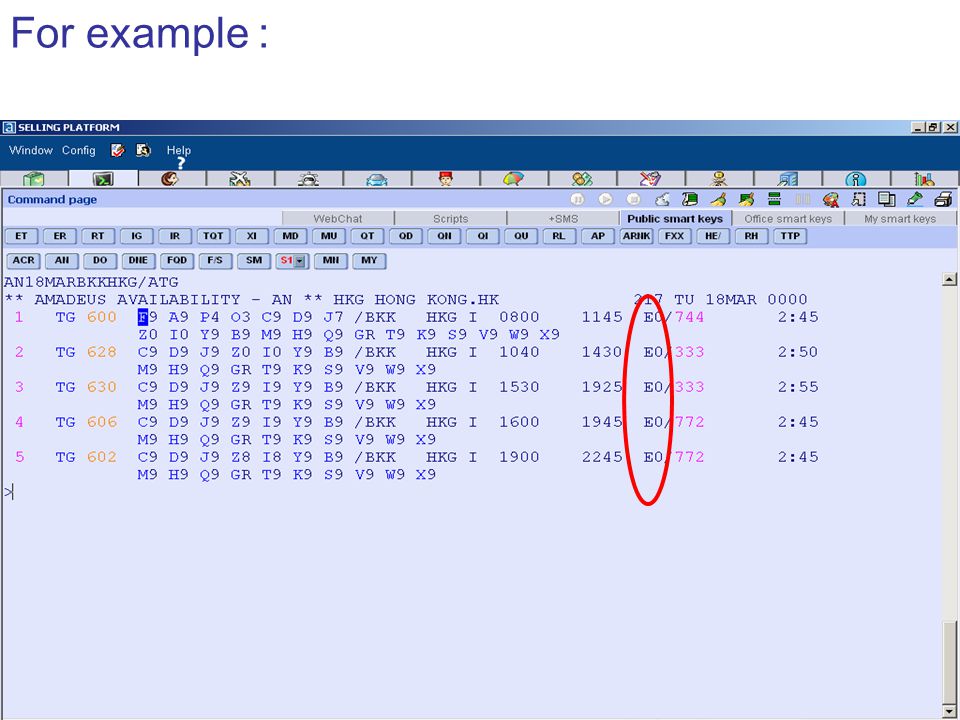Screen dimensions: 960x720
Task: Click the vertical scrollbar thumb
Action: (950, 662)
